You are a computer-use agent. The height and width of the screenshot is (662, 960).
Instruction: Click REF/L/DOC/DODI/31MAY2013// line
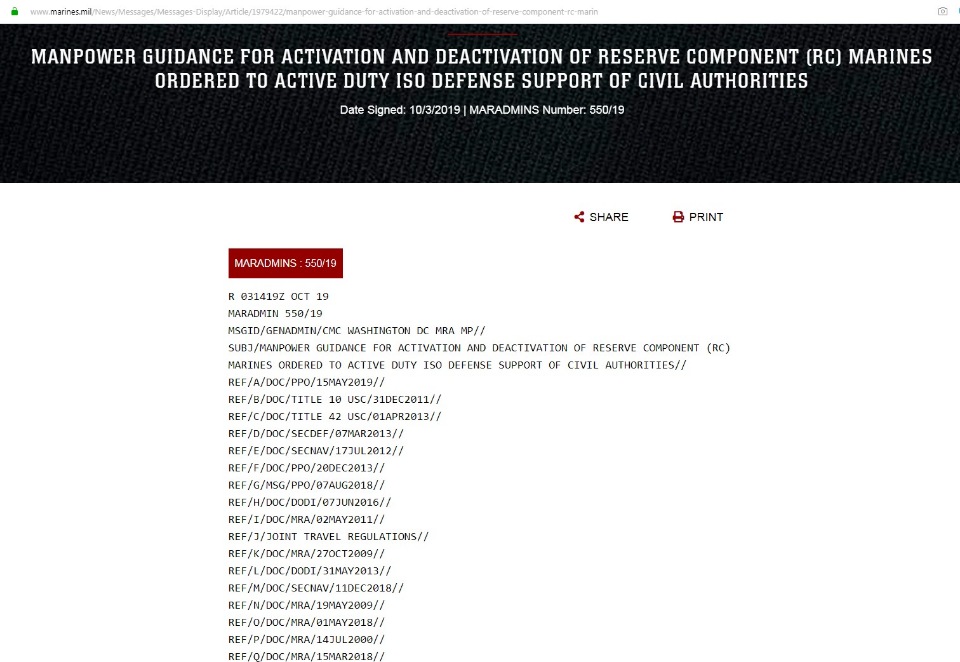(x=310, y=571)
